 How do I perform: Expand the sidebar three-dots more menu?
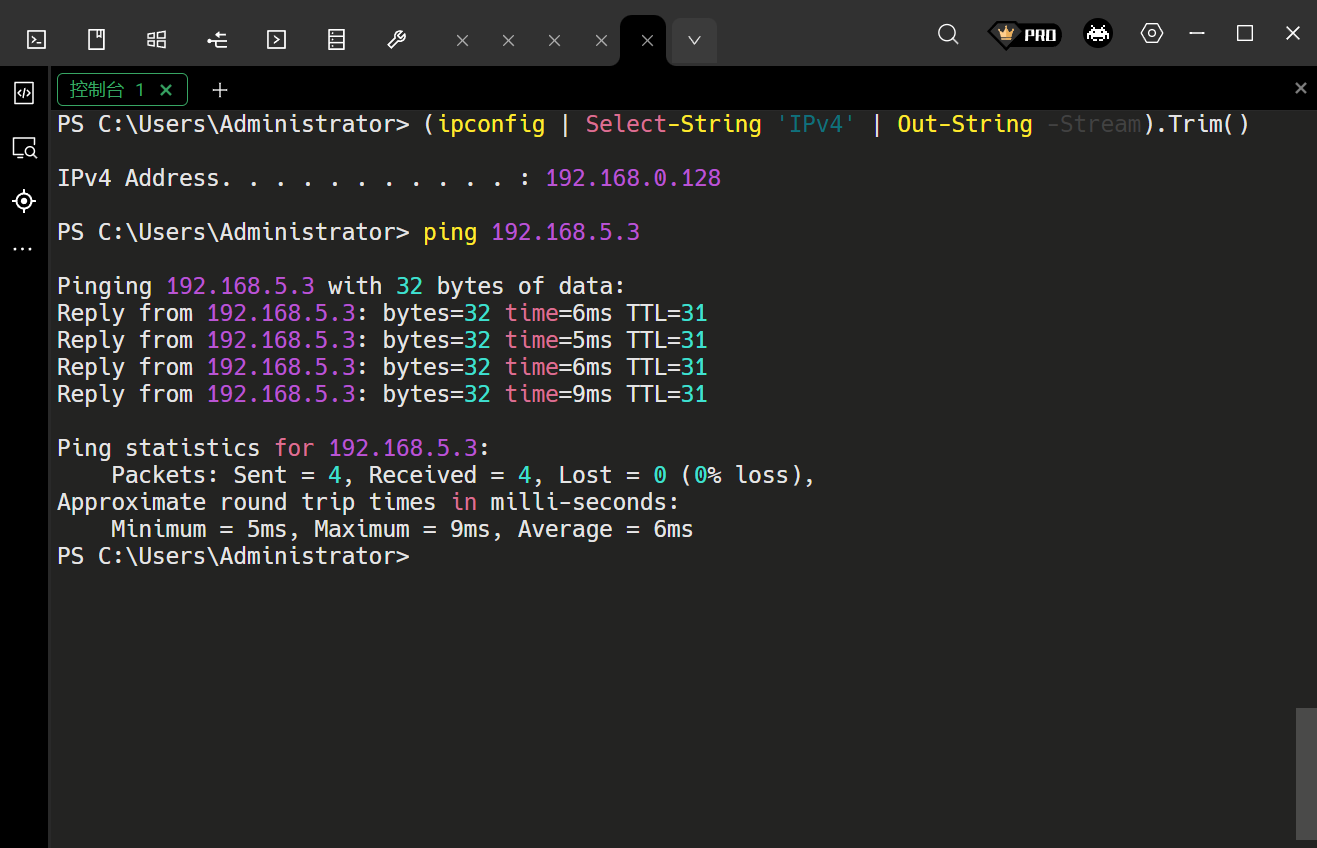tap(24, 249)
